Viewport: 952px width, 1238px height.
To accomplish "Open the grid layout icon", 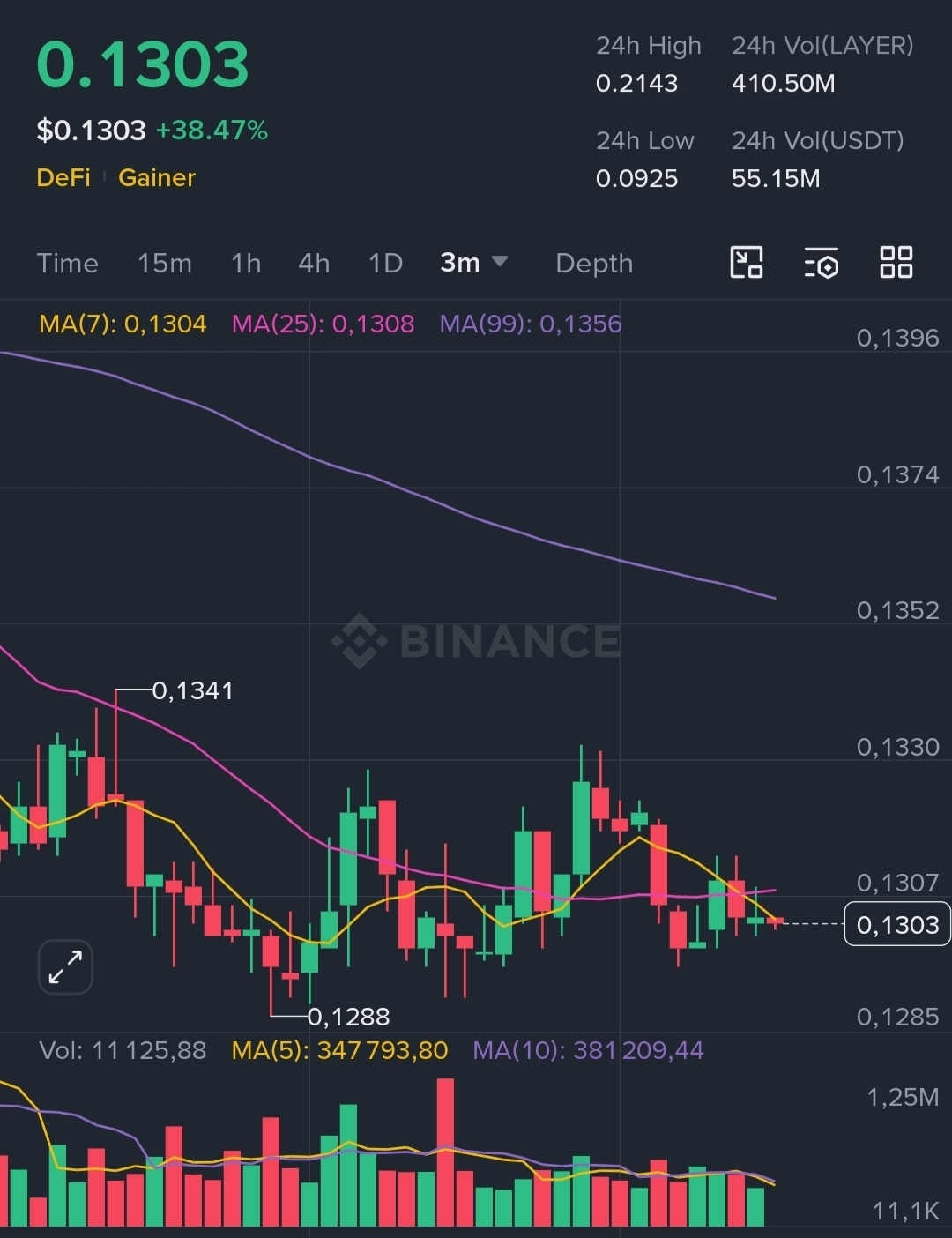I will click(x=896, y=263).
